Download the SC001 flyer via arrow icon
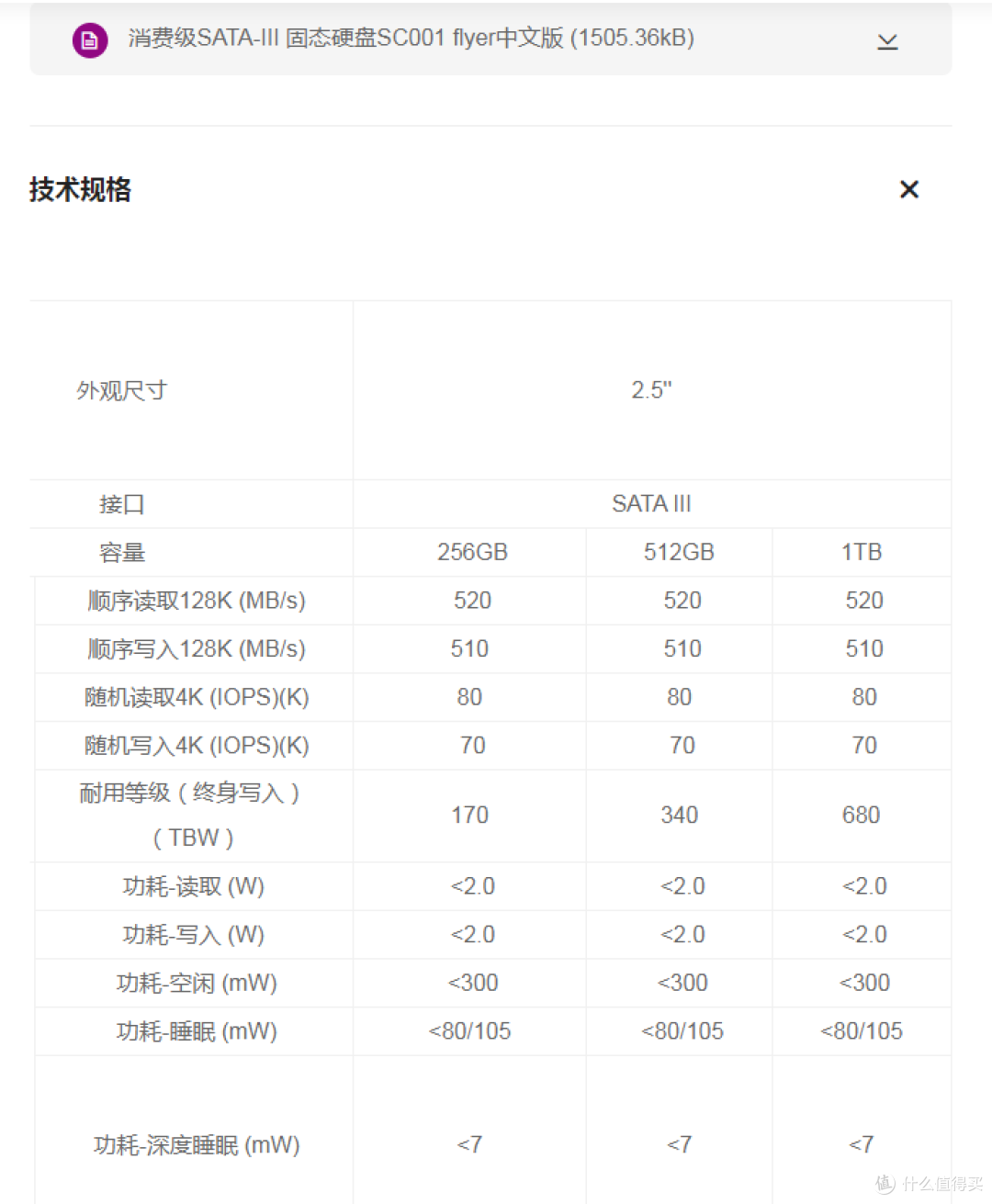The height and width of the screenshot is (1204, 992). 887,41
